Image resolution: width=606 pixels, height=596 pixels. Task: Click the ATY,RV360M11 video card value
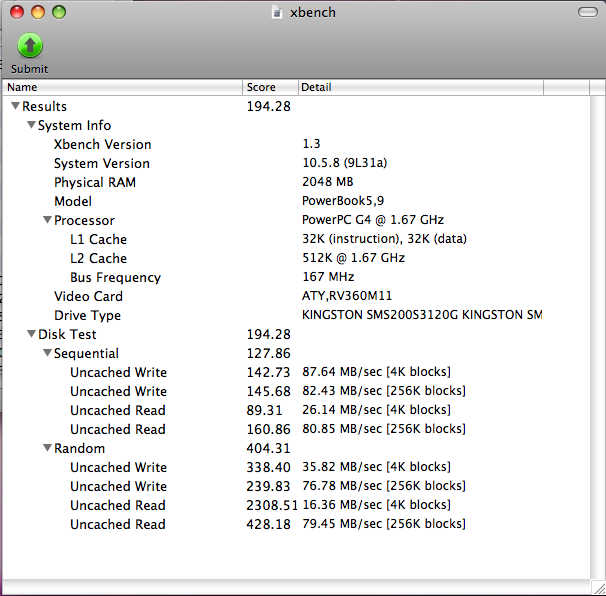click(347, 296)
